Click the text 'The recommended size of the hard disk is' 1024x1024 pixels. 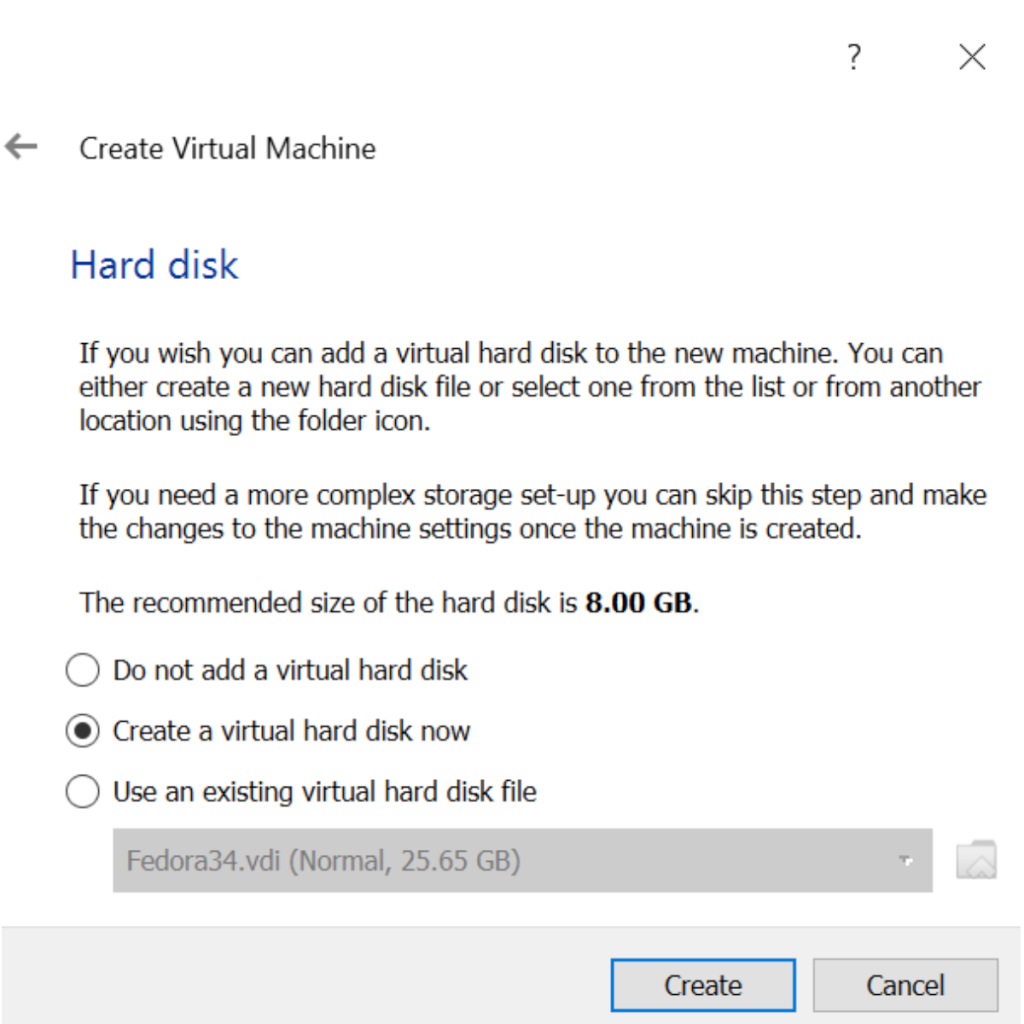[x=329, y=603]
